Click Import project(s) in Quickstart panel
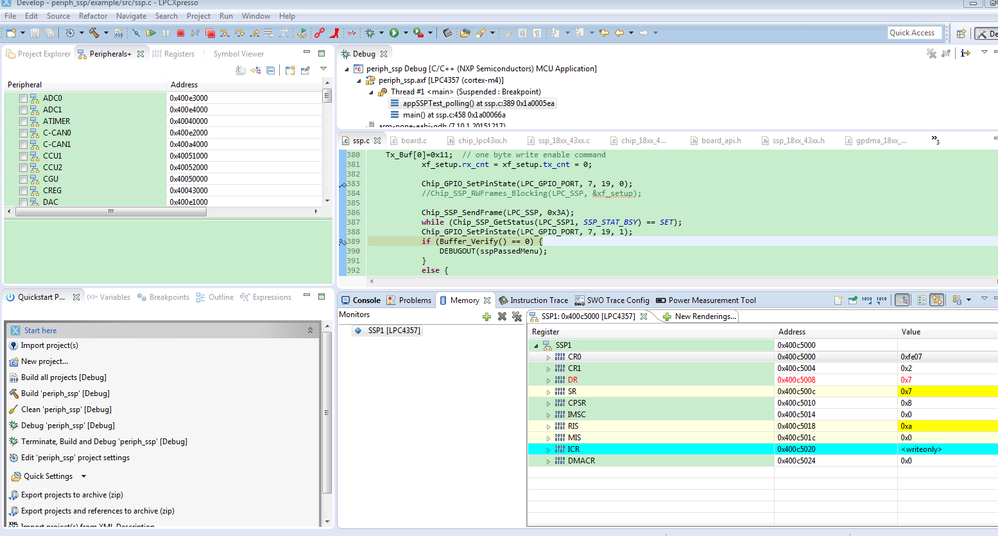This screenshot has width=998, height=536. coord(49,345)
